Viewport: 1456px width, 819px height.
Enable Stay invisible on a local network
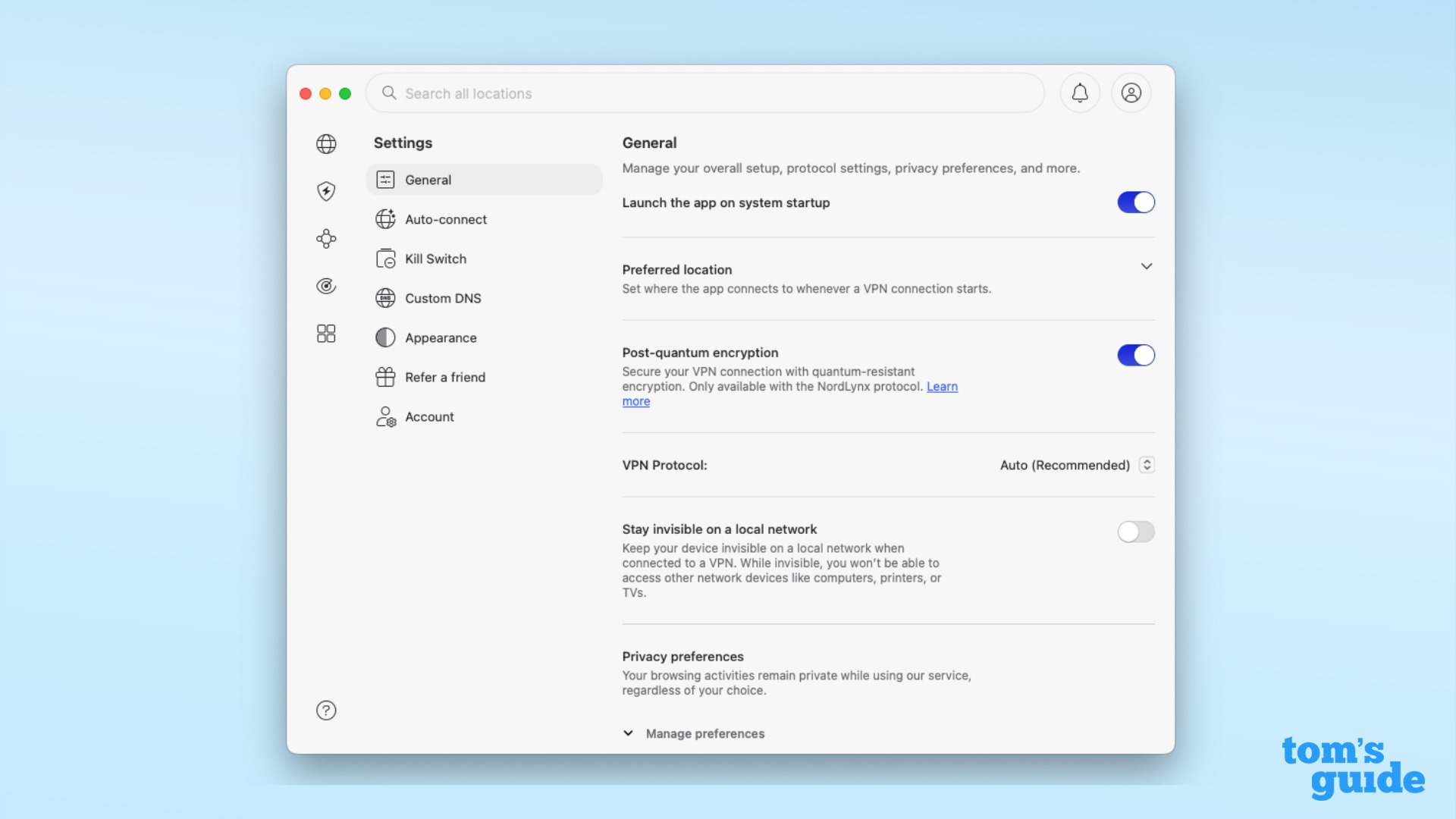click(1135, 532)
